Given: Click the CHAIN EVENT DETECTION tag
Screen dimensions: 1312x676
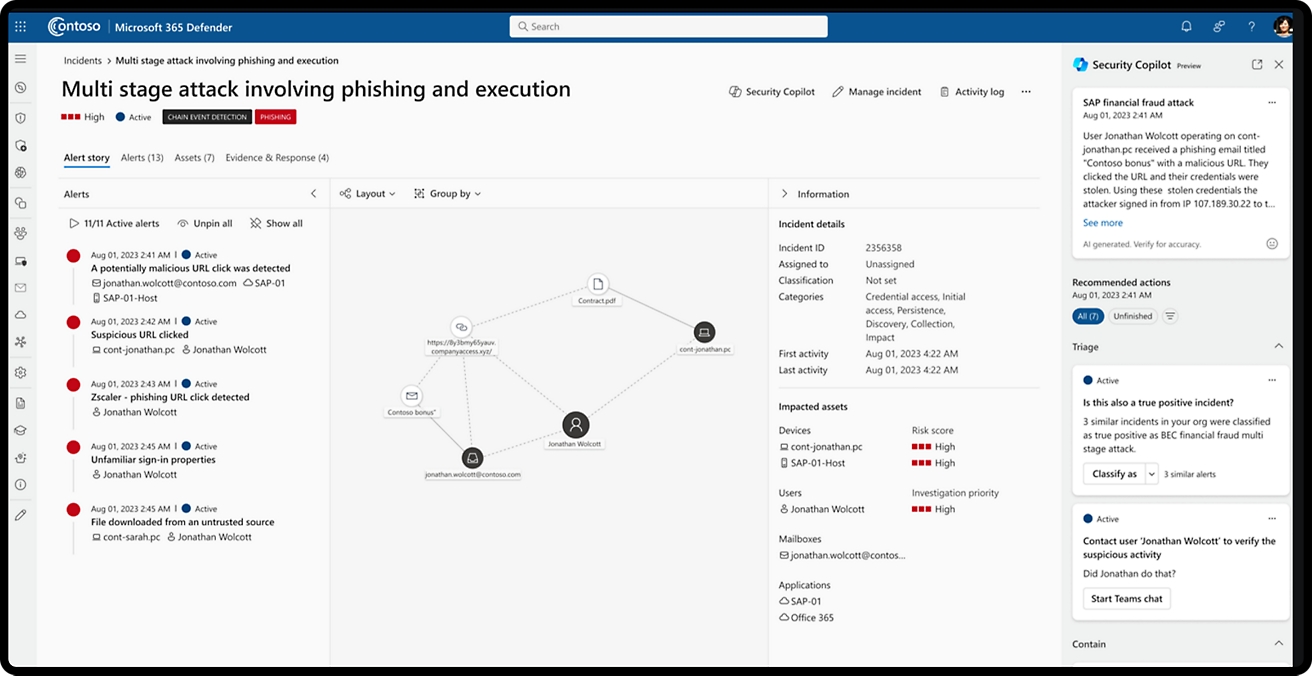Looking at the screenshot, I should (x=206, y=117).
